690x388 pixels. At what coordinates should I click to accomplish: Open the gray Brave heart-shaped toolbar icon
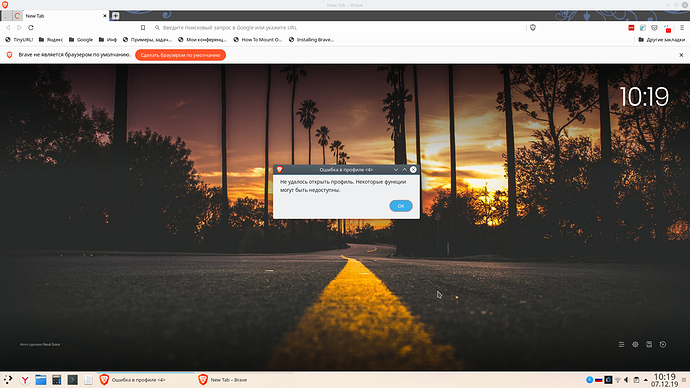pyautogui.click(x=654, y=28)
